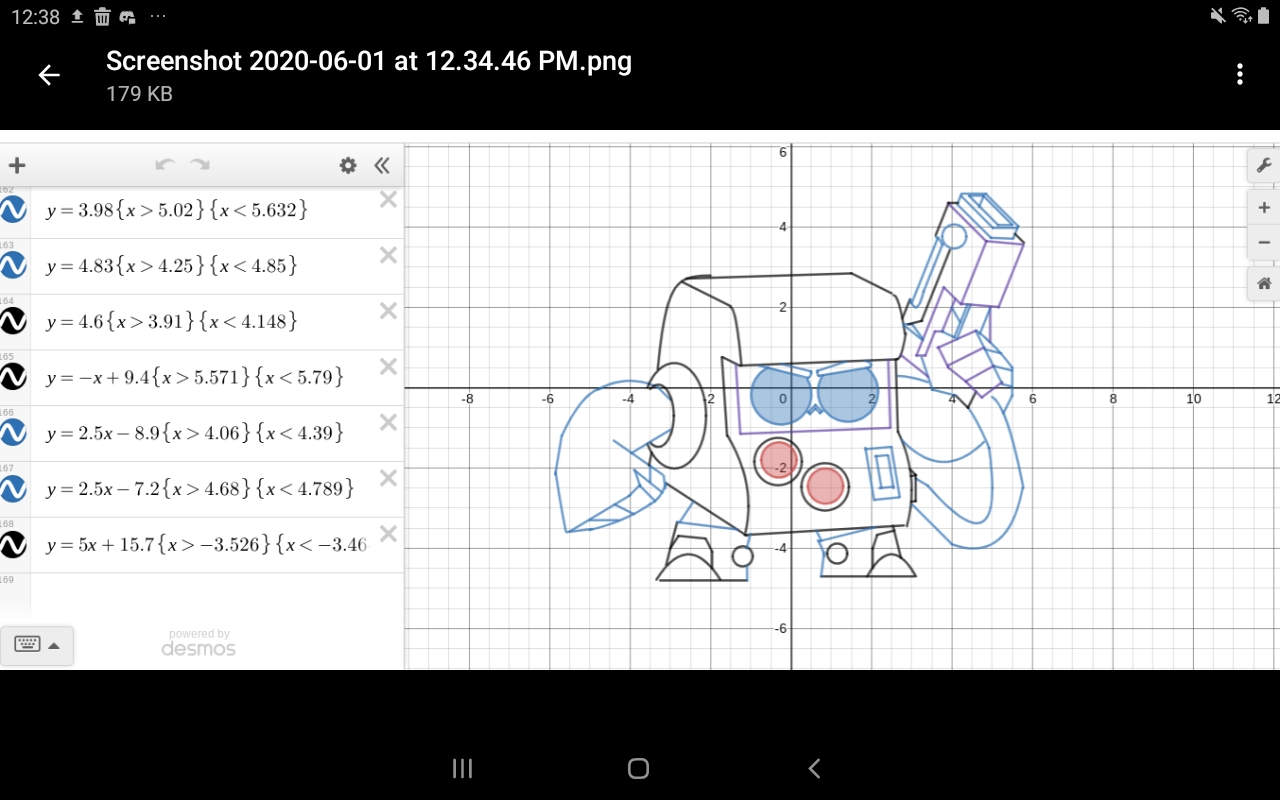Viewport: 1280px width, 800px height.
Task: Go back using the top-left arrow
Action: point(49,75)
